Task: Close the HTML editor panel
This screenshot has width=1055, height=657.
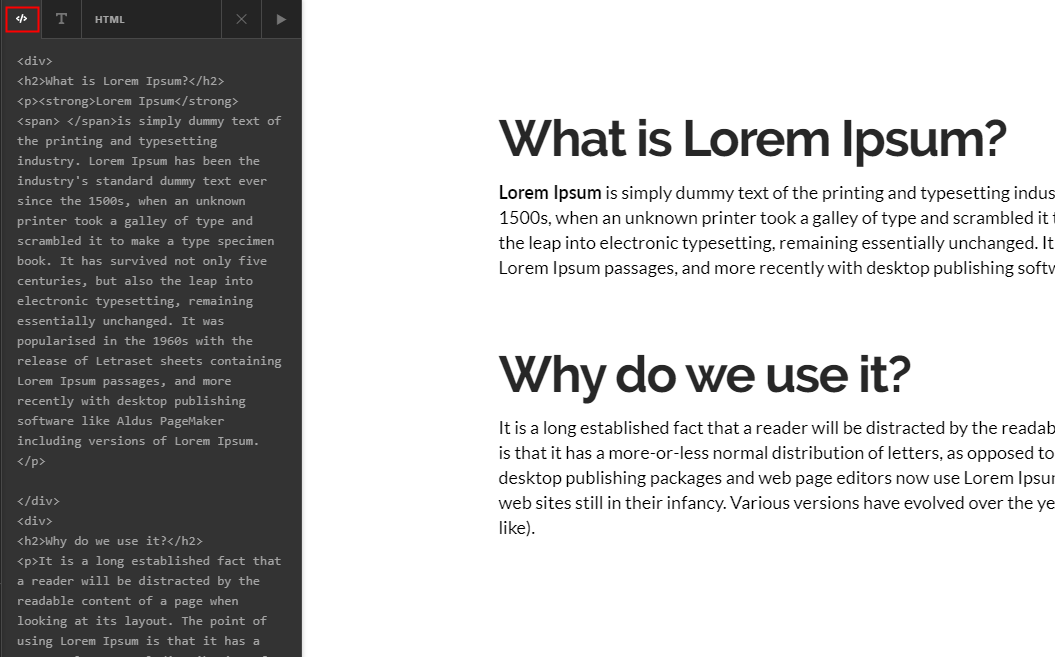Action: (x=242, y=19)
